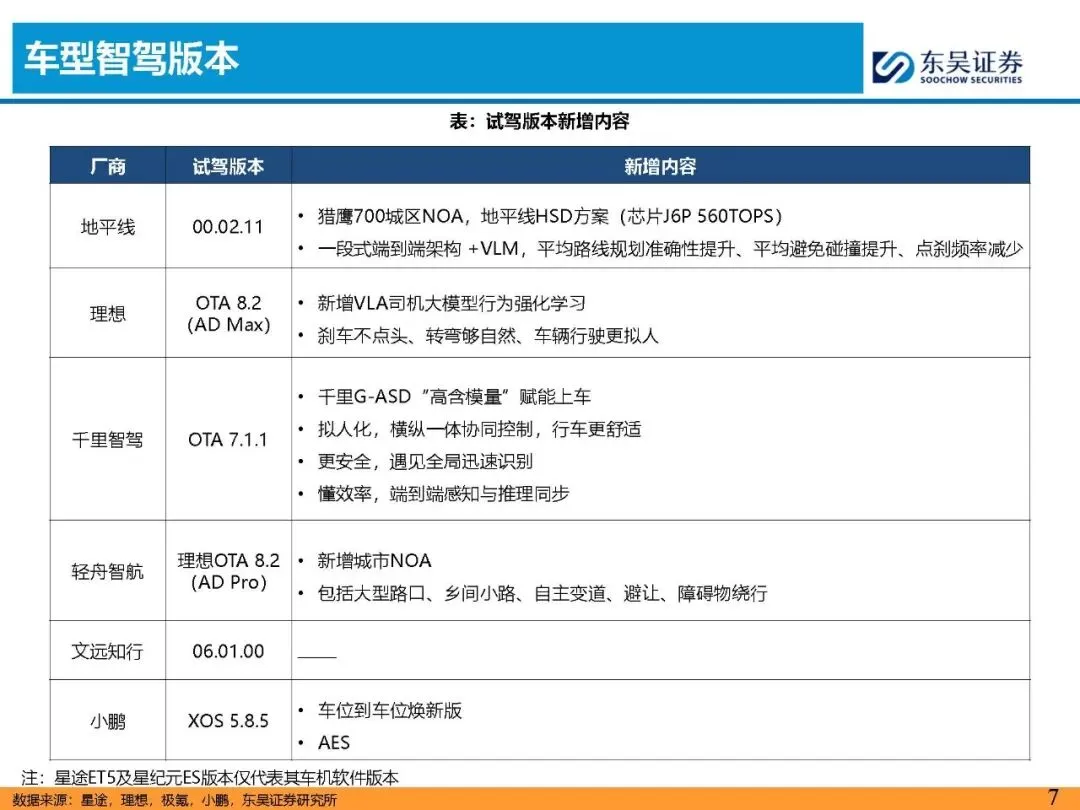This screenshot has width=1080, height=810.
Task: Click the line starting 包括大型路口、乡间小路
Action: [x=542, y=593]
